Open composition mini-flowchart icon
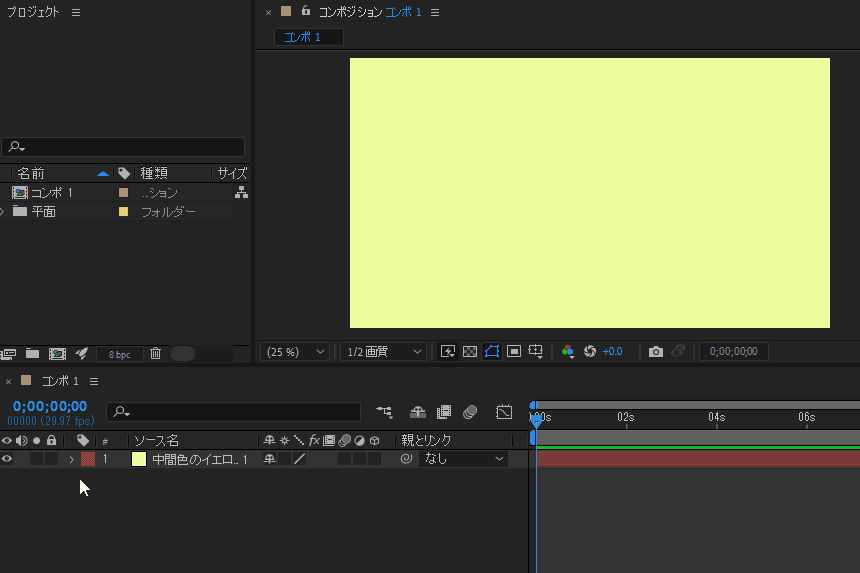This screenshot has width=860, height=573. (x=384, y=412)
